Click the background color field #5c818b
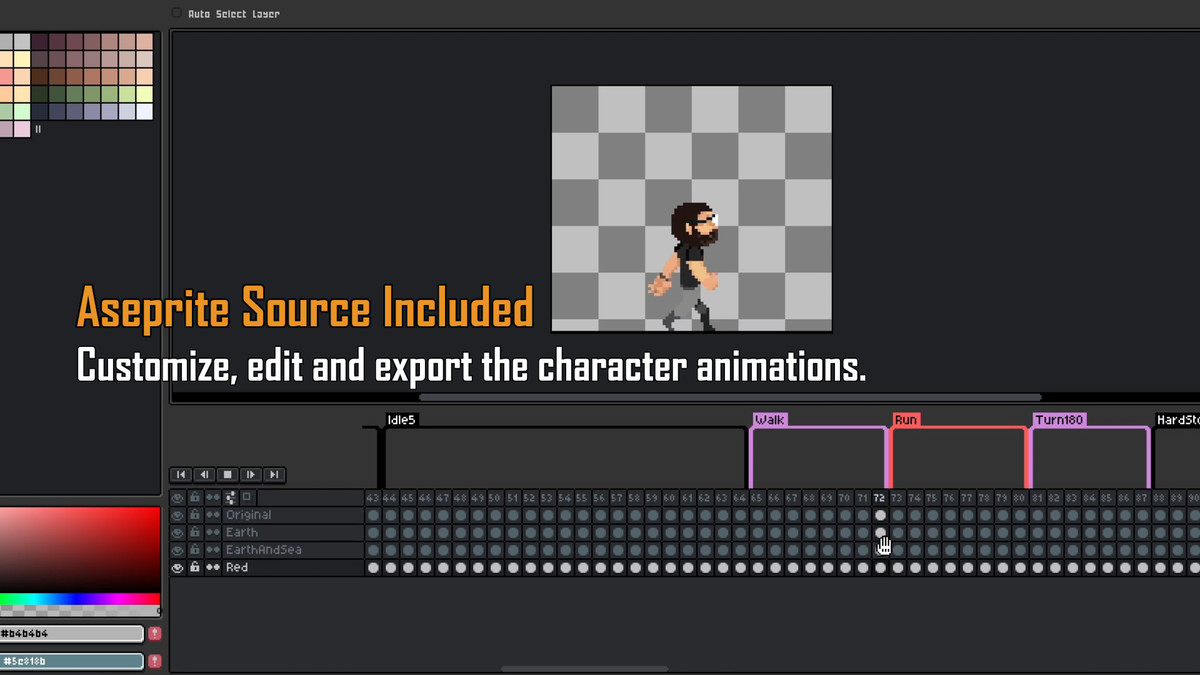 tap(71, 661)
